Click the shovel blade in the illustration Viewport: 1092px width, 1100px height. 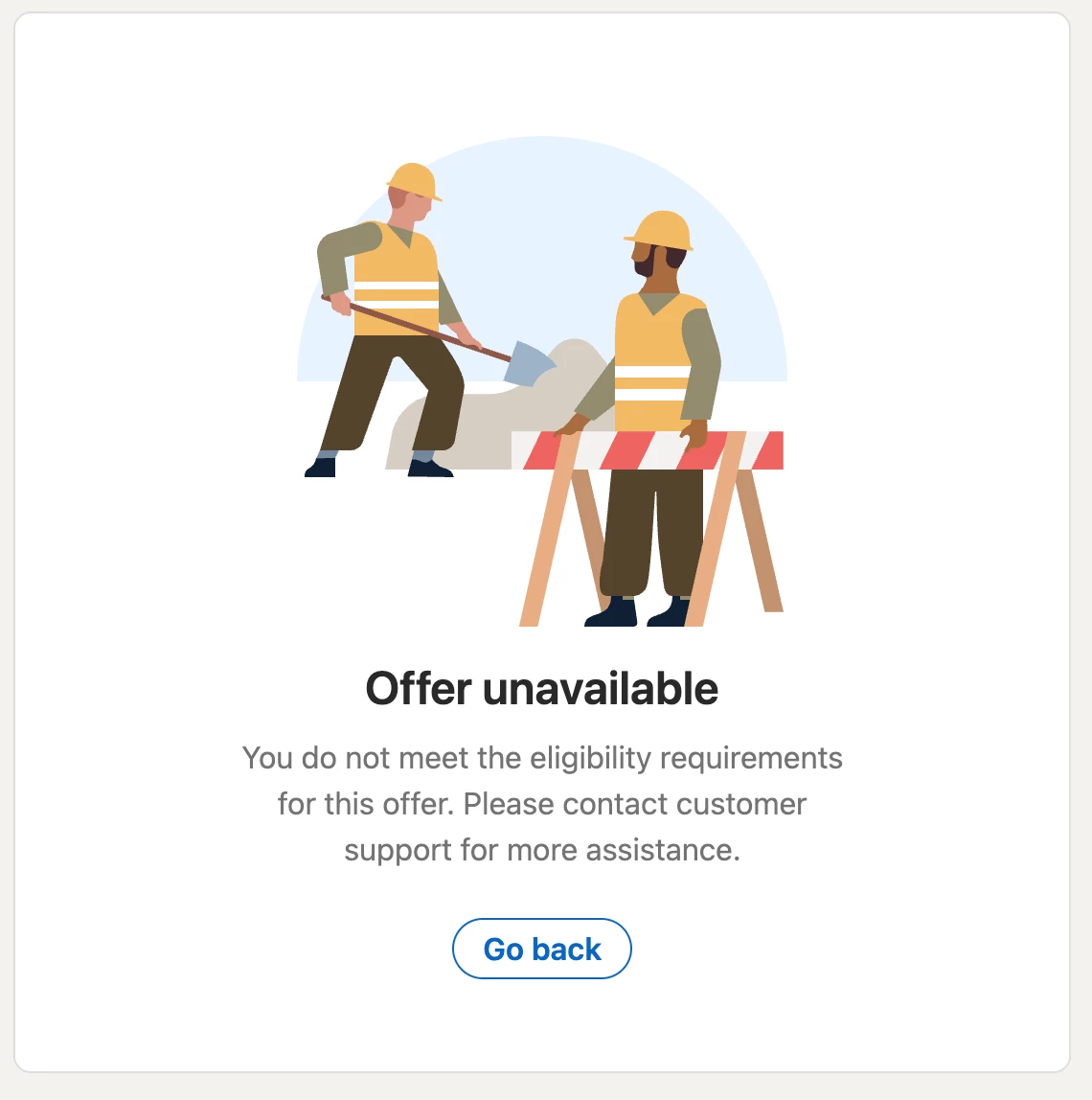click(530, 364)
